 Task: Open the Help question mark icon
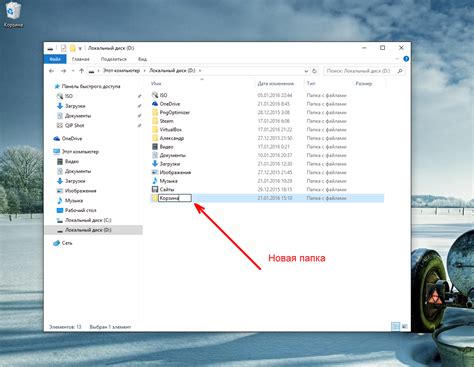point(406,59)
